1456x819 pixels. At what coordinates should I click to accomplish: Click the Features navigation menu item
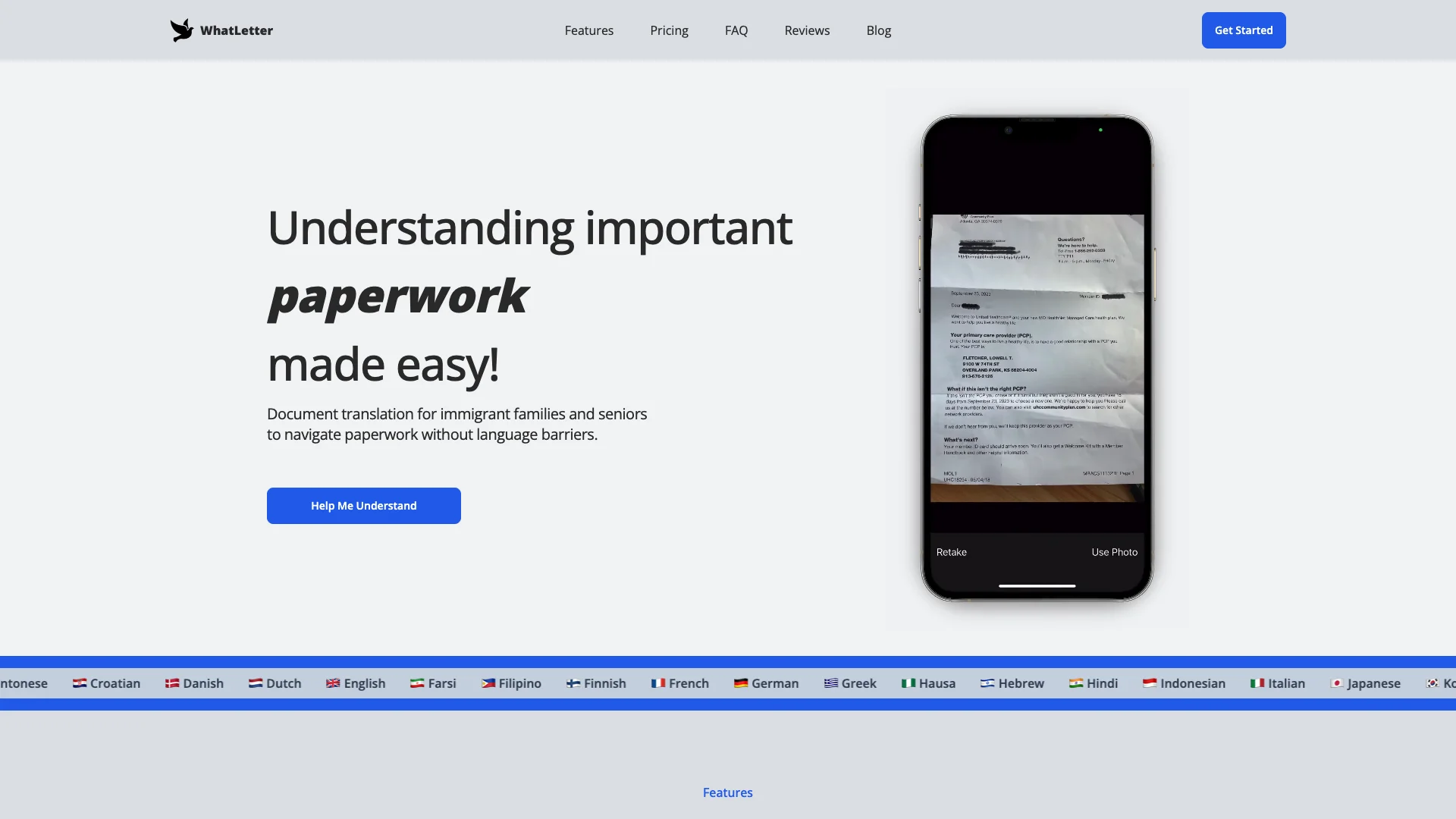point(588,30)
